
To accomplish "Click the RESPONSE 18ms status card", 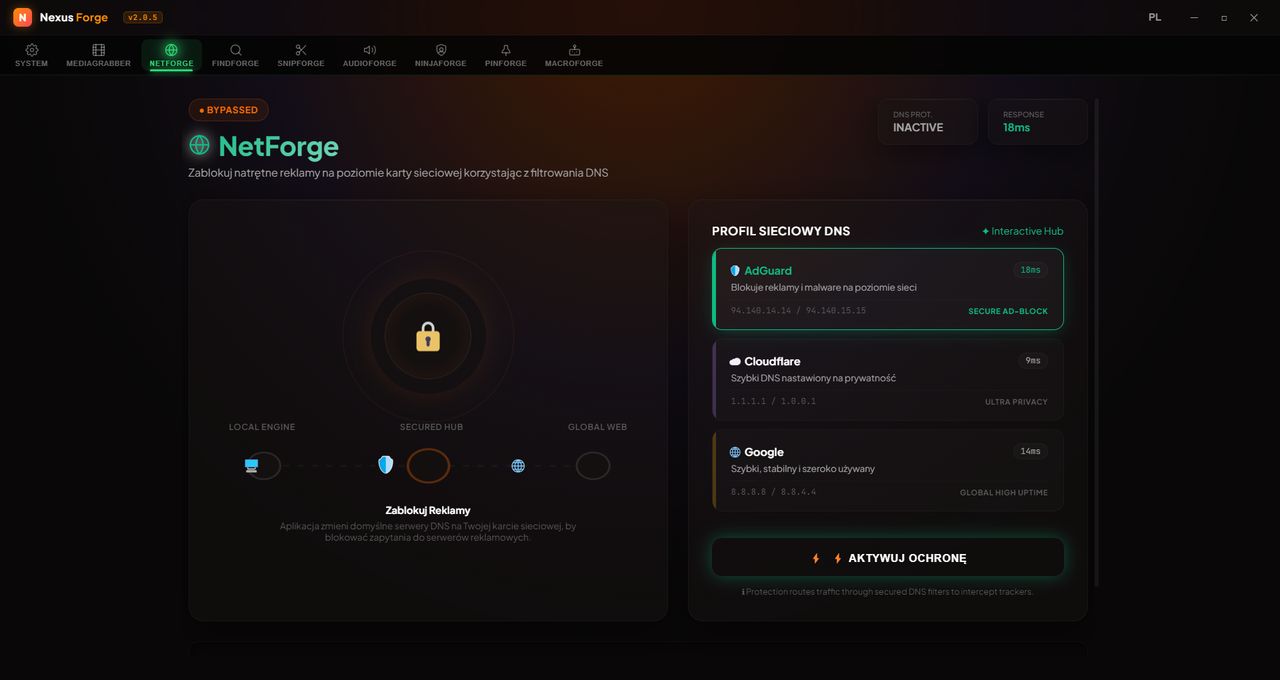I will click(x=1038, y=122).
